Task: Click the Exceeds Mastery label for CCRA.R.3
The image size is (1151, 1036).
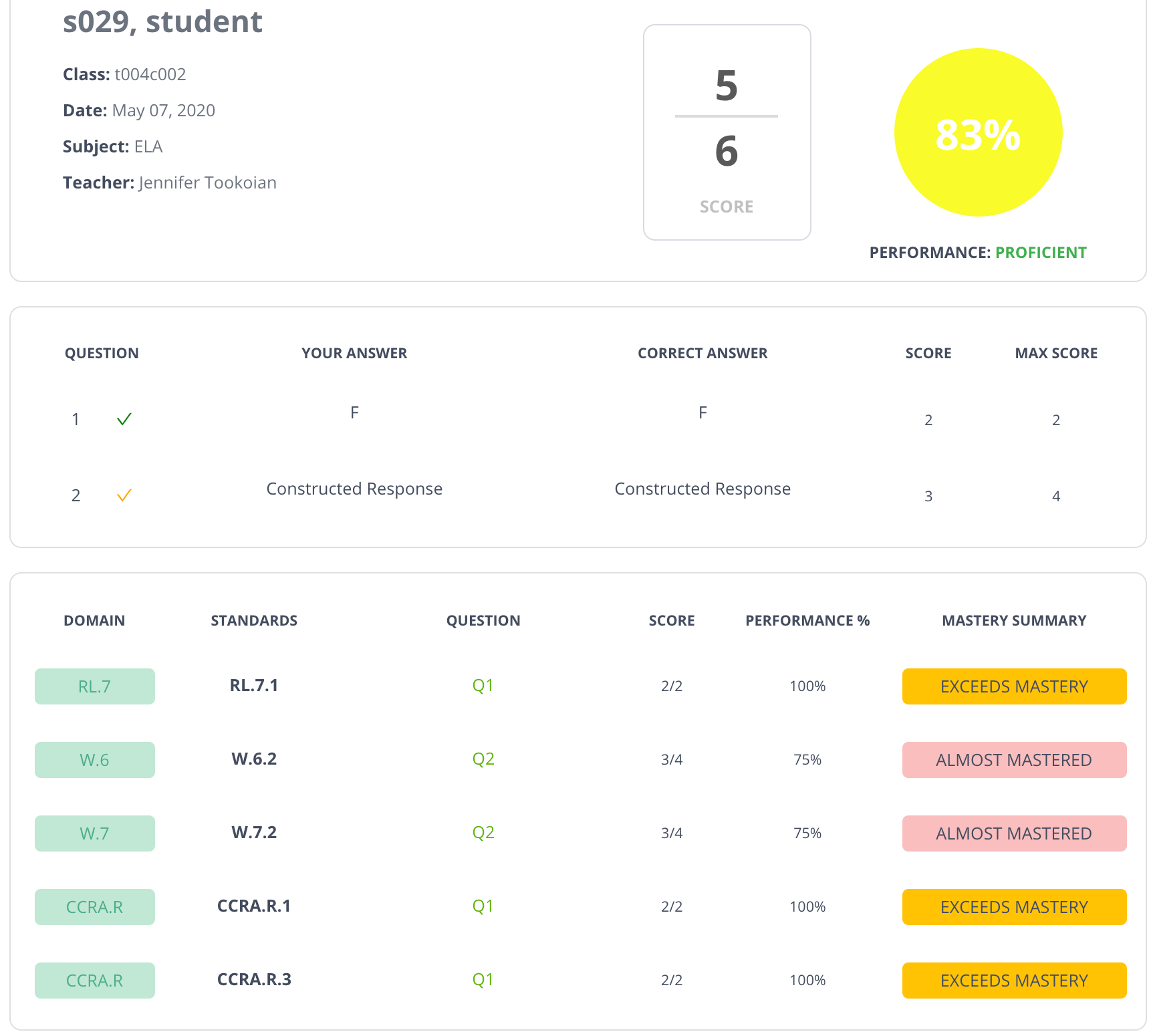Action: pyautogui.click(x=1015, y=981)
